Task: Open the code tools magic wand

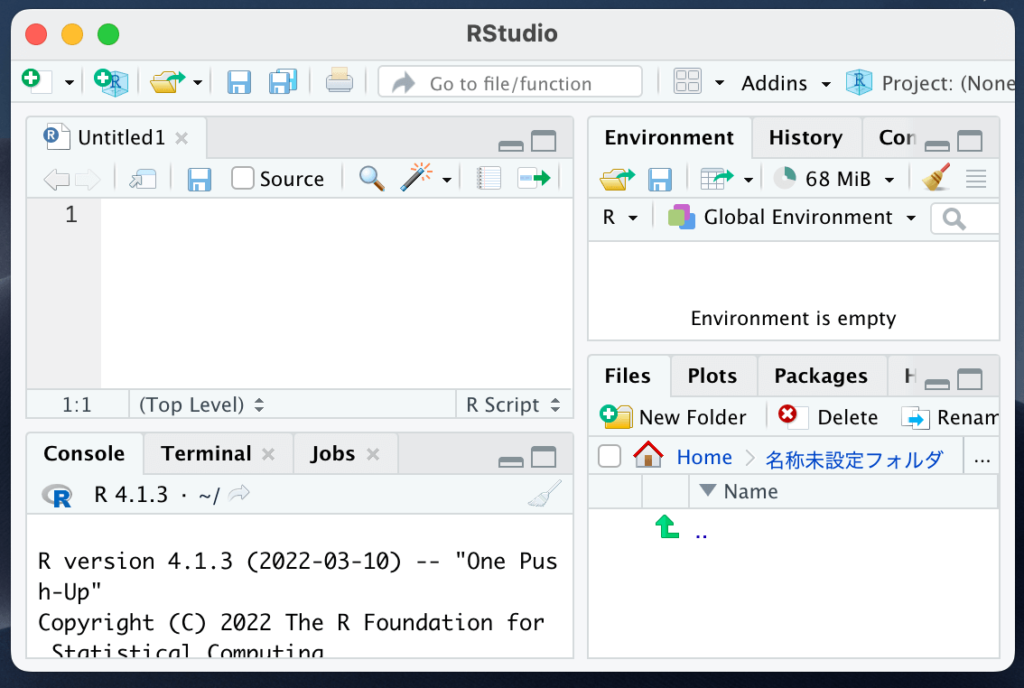Action: 417,178
